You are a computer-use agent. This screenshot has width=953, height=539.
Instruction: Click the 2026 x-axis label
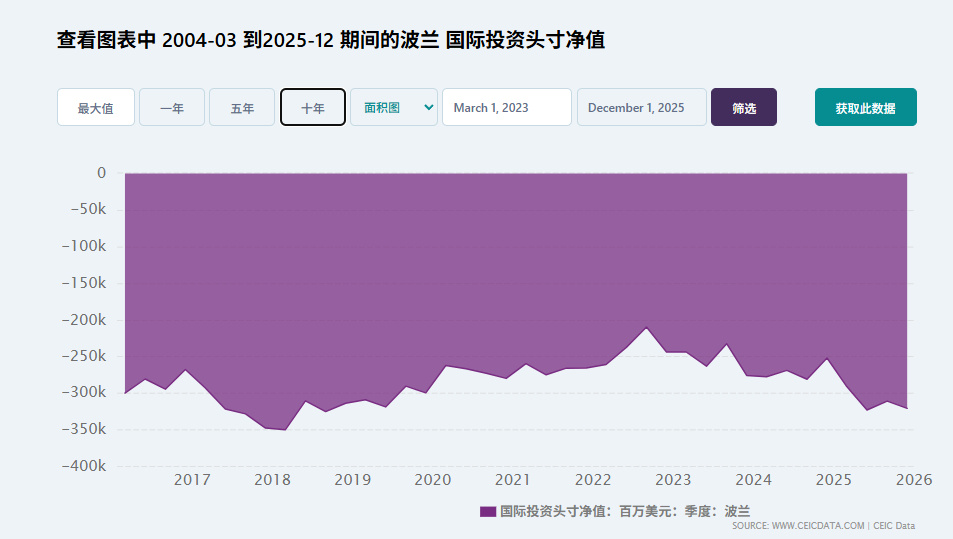pos(914,480)
